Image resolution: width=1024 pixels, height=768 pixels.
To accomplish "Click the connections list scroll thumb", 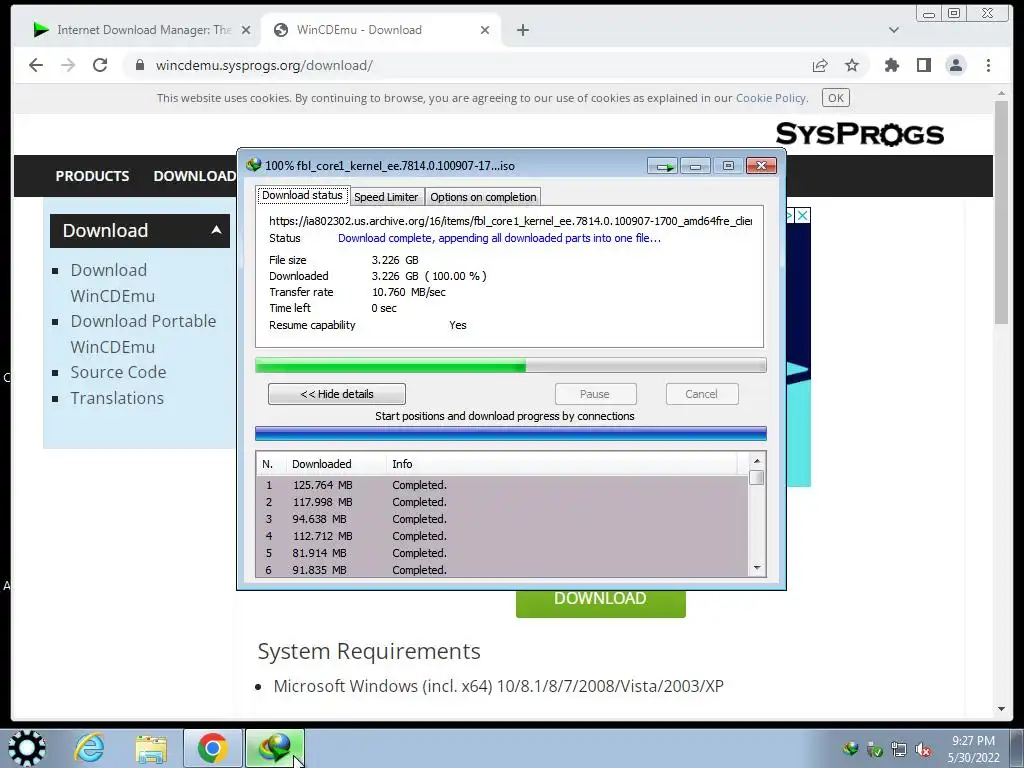I will pyautogui.click(x=757, y=477).
